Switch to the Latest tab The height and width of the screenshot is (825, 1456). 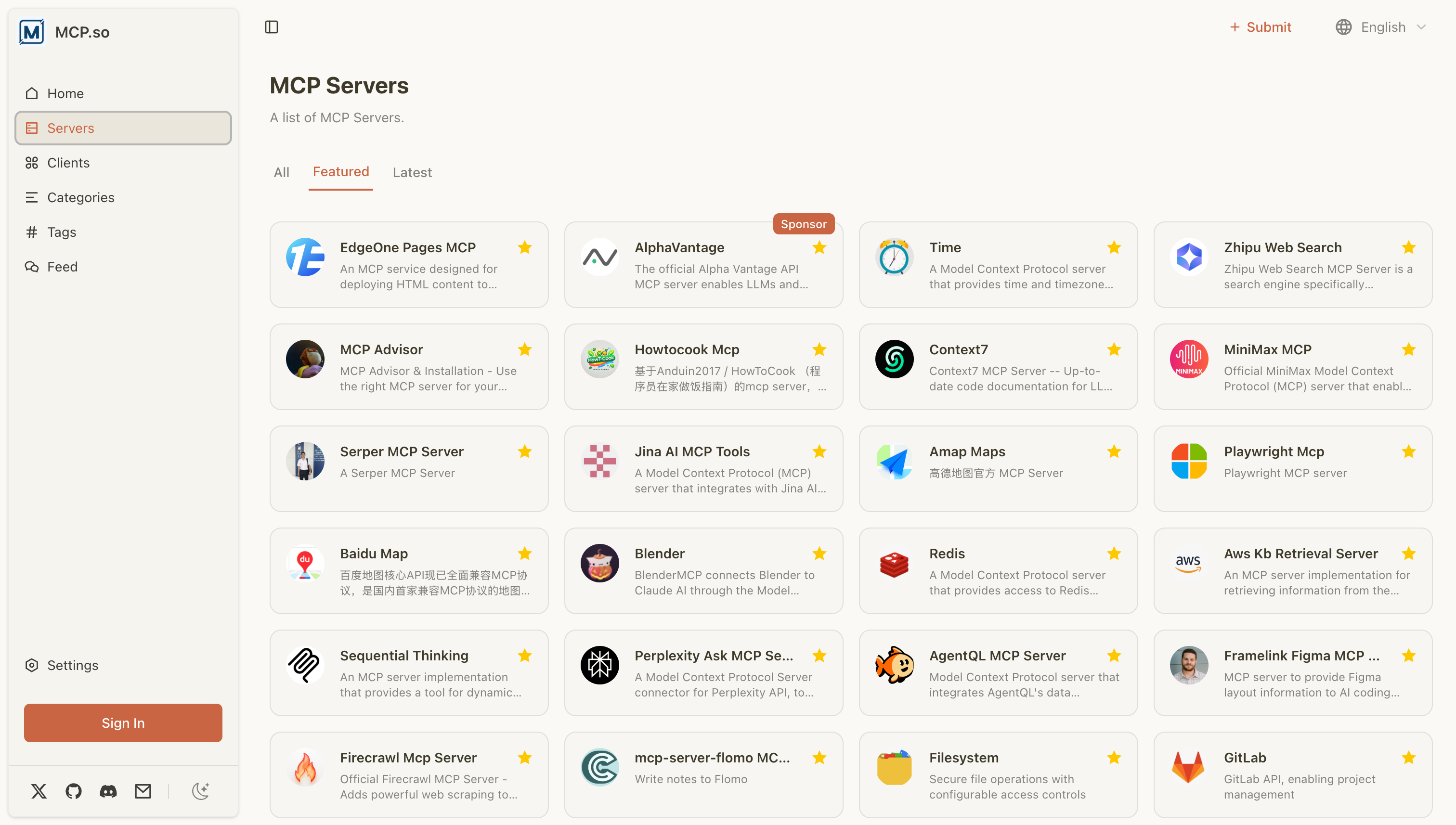pos(412,172)
